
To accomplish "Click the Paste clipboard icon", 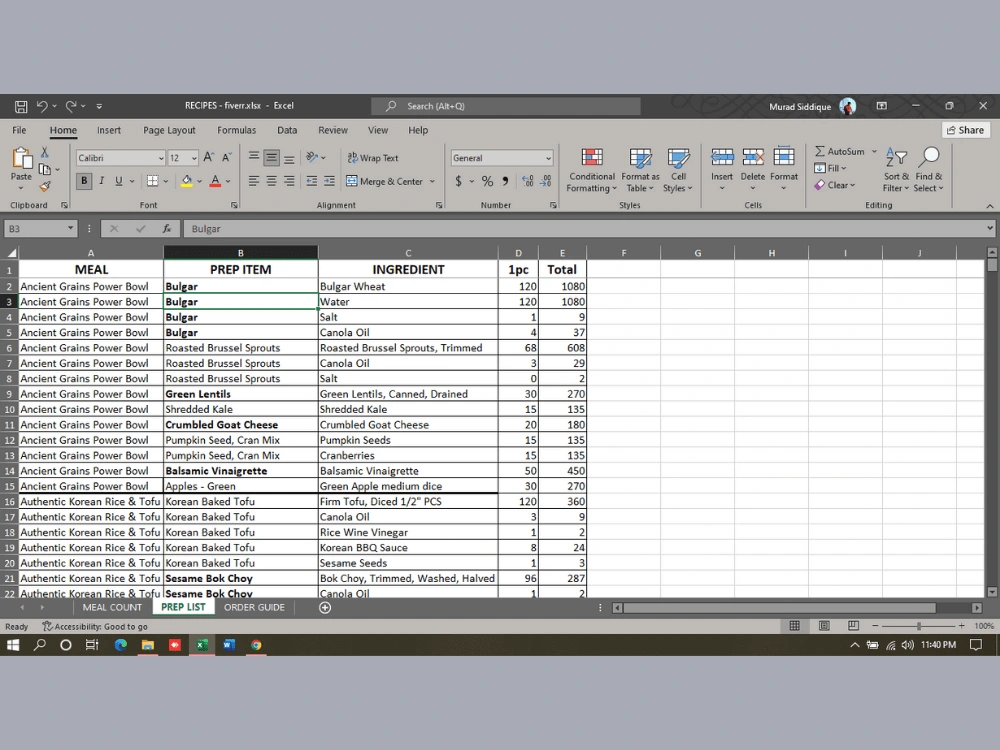I will pyautogui.click(x=21, y=158).
